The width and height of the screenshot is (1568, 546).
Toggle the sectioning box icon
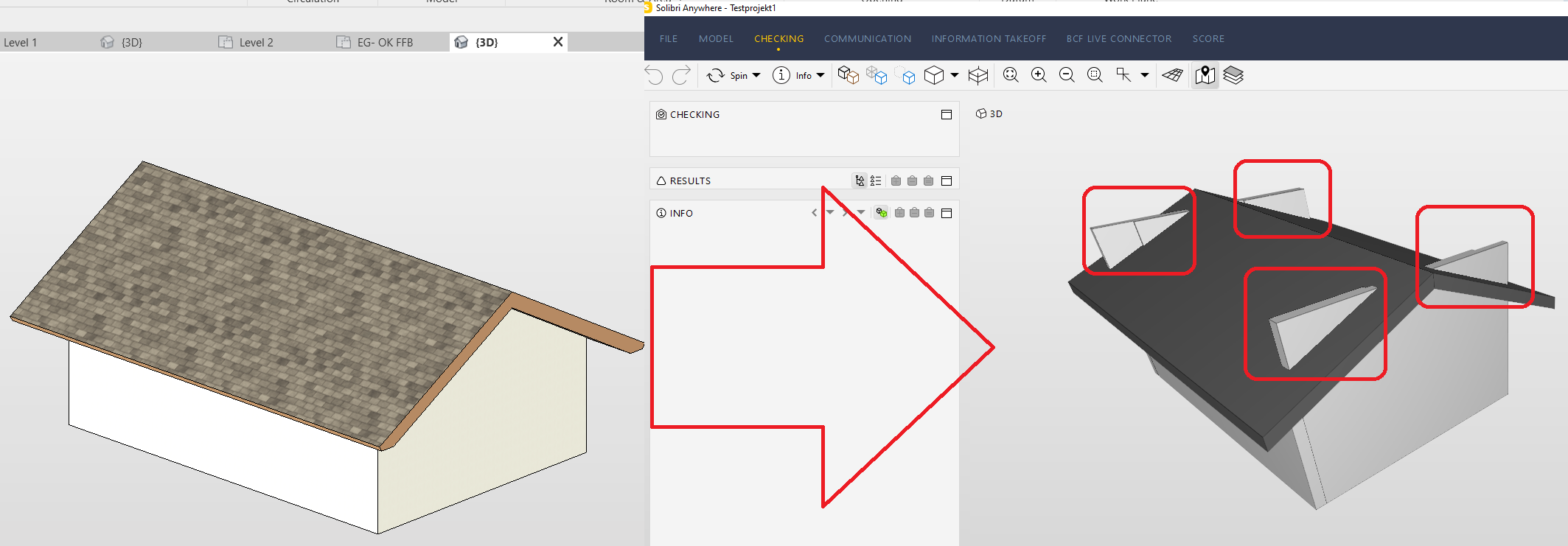coord(978,75)
